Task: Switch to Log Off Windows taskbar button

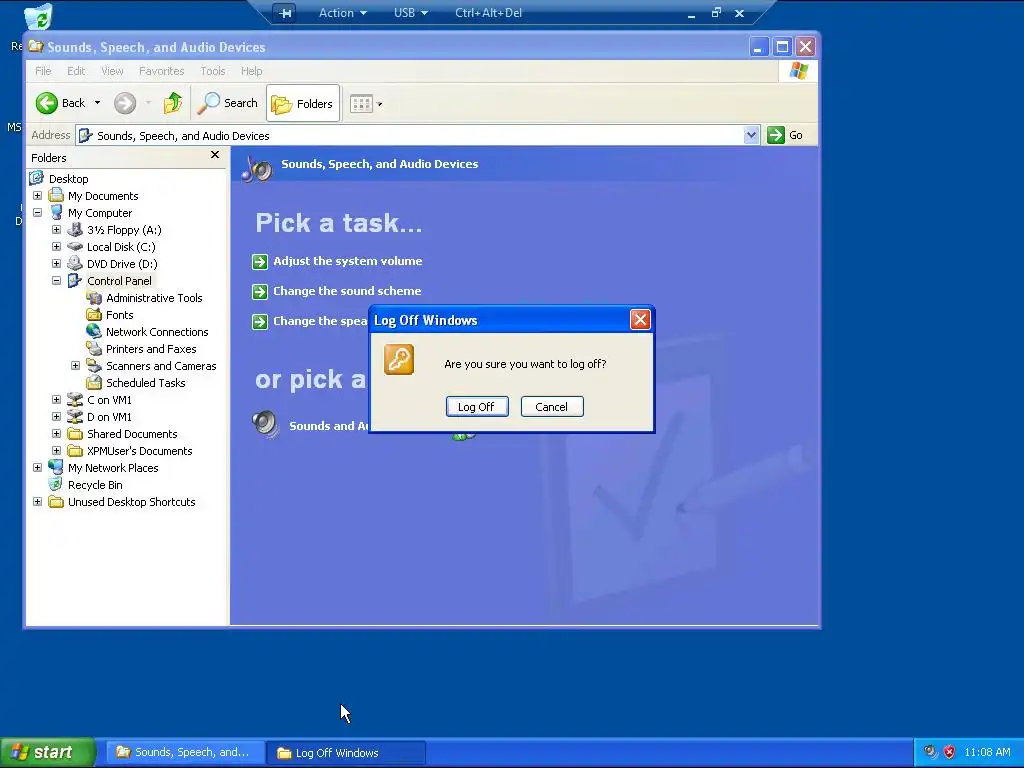Action: (346, 752)
